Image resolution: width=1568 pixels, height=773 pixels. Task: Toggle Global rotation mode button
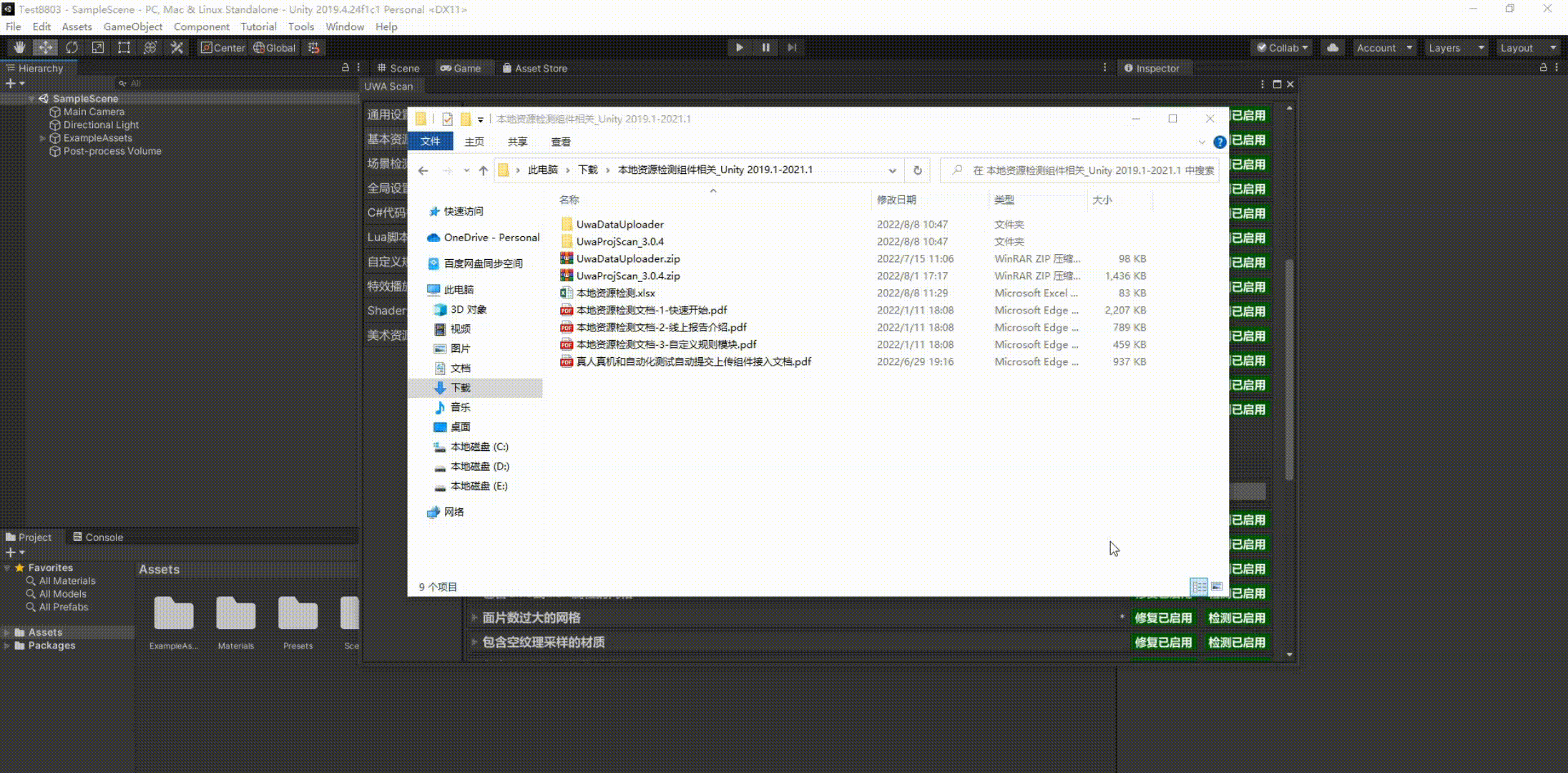click(274, 47)
